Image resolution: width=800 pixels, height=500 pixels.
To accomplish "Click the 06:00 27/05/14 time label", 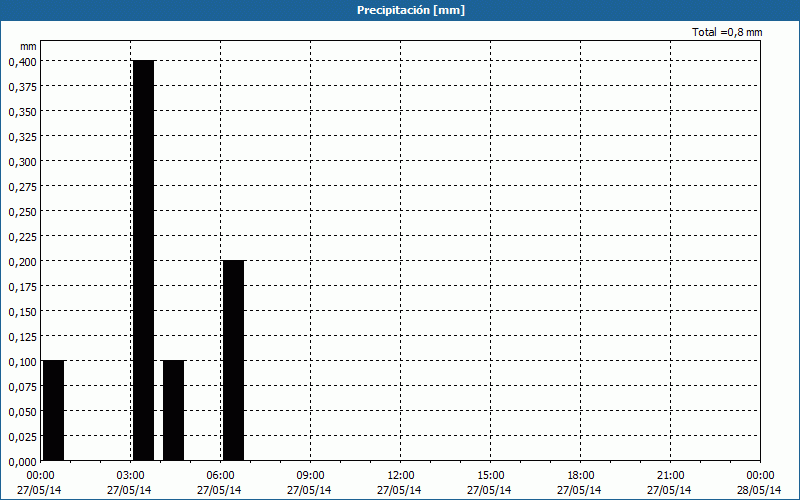I will pyautogui.click(x=219, y=483).
